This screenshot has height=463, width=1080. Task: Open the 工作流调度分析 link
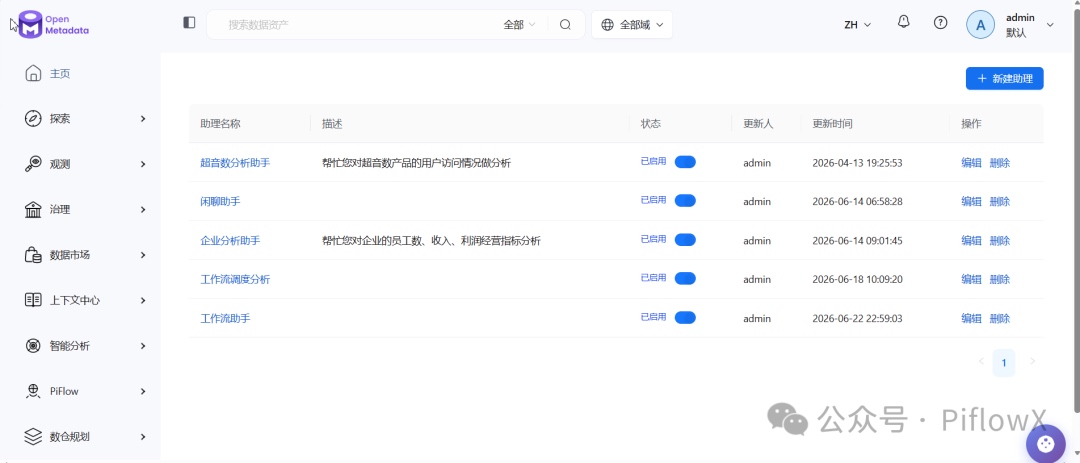click(235, 280)
